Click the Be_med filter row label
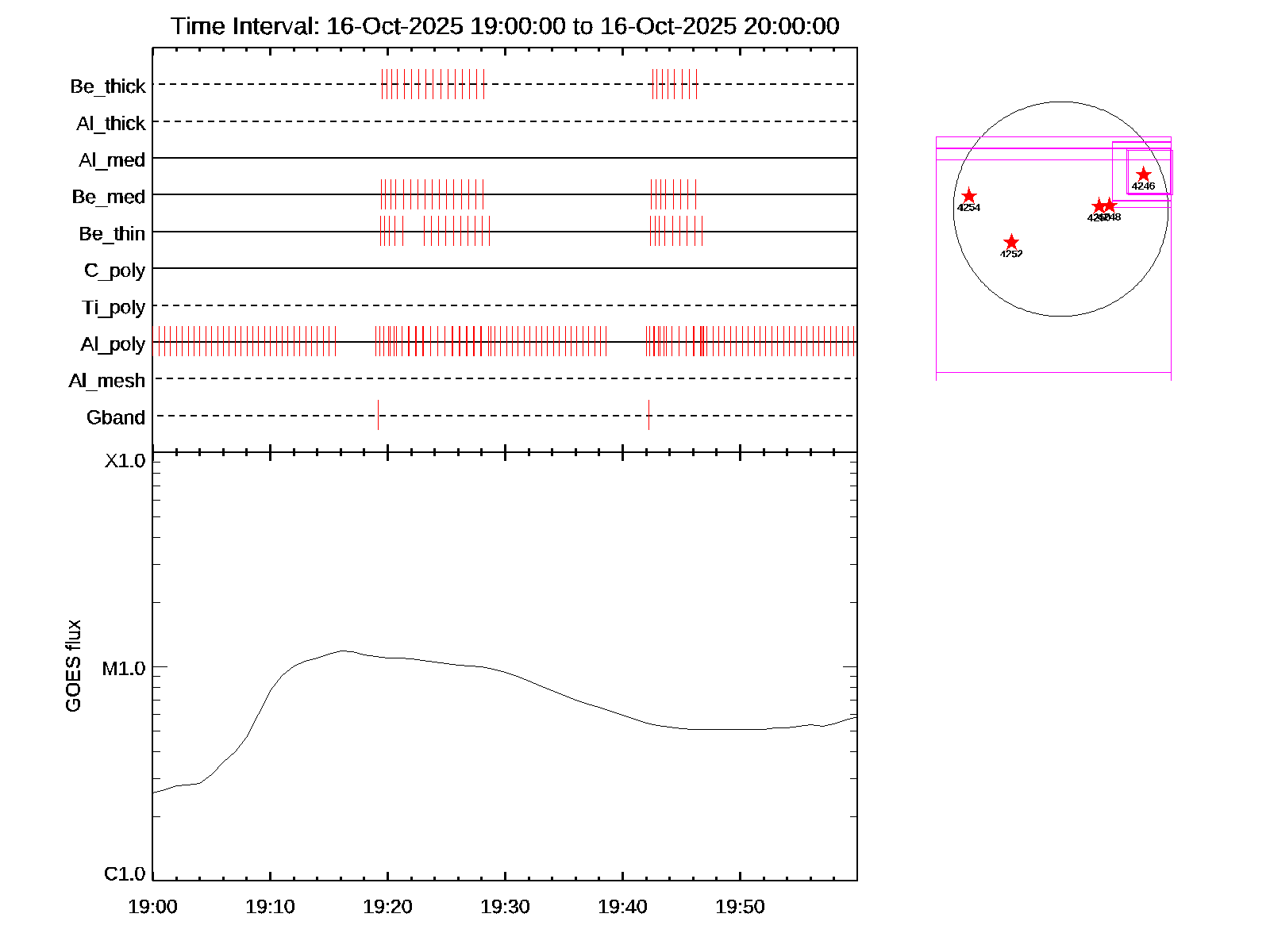The height and width of the screenshot is (952, 1270). pyautogui.click(x=109, y=197)
